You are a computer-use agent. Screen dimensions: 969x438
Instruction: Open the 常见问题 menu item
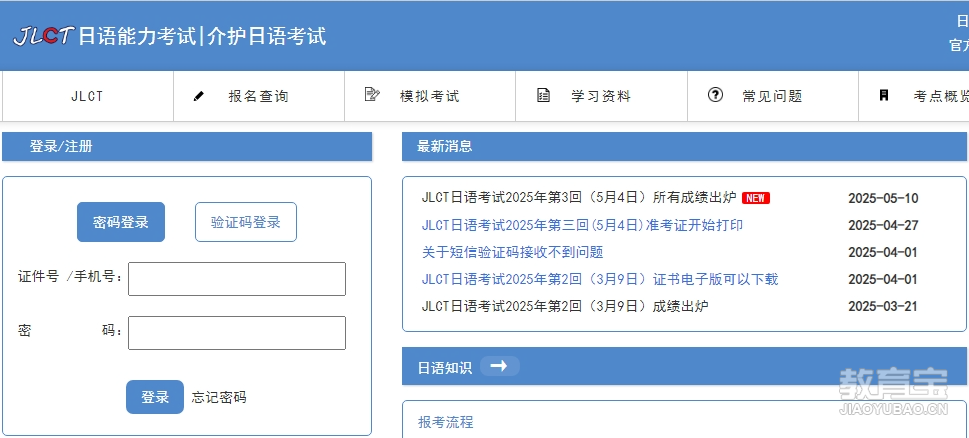(x=772, y=96)
